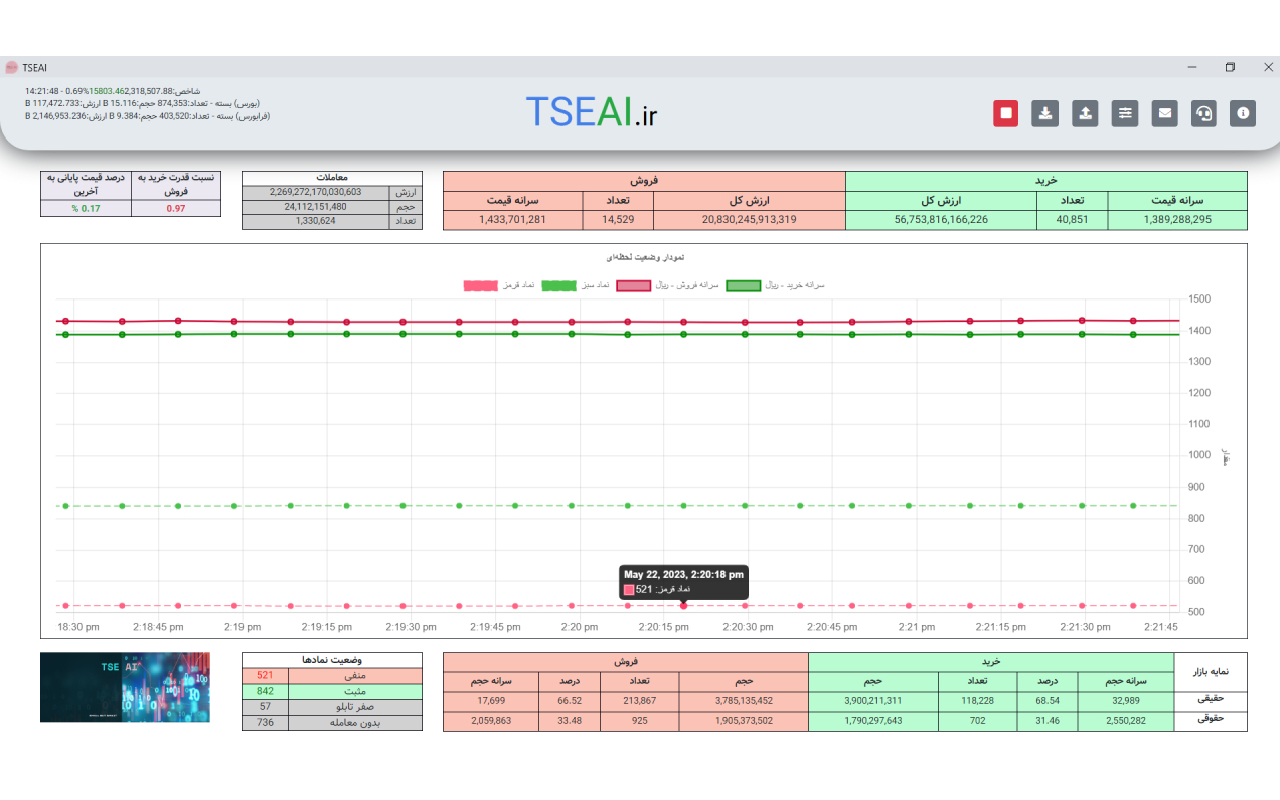Click closing price percent value 0.17
Viewport: 1280px width, 800px height.
(86, 208)
